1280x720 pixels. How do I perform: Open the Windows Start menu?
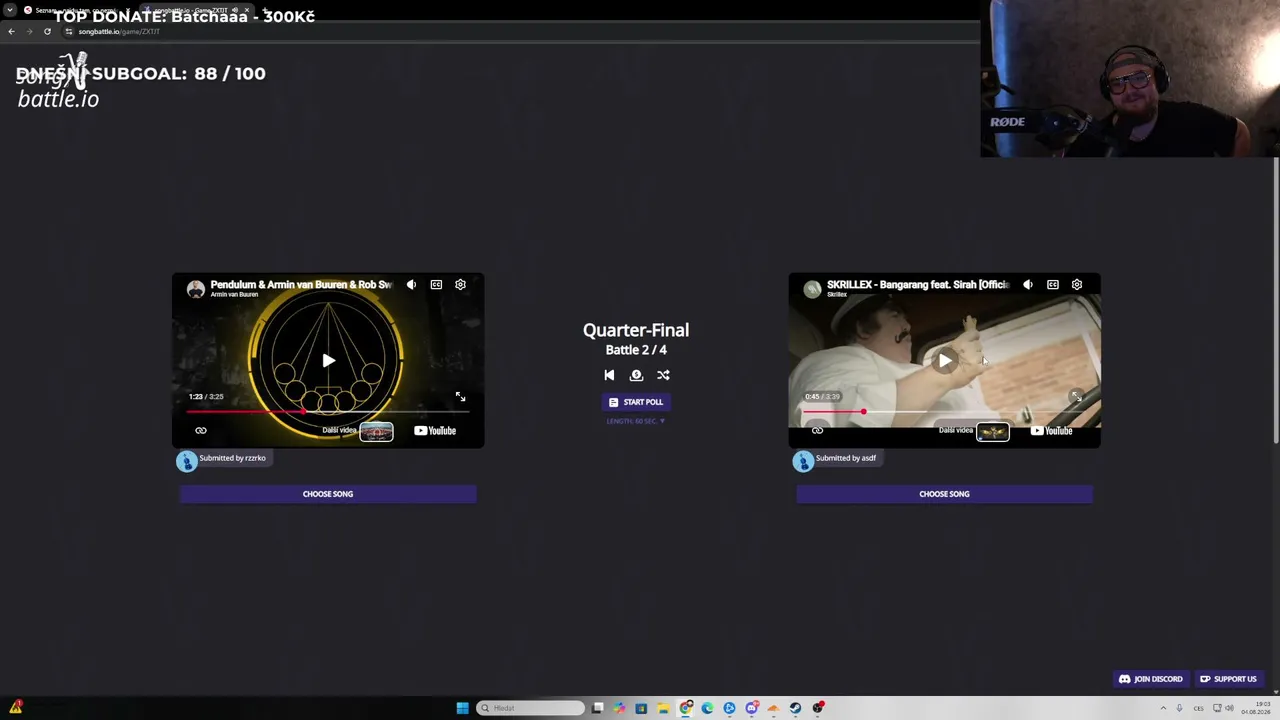(462, 708)
